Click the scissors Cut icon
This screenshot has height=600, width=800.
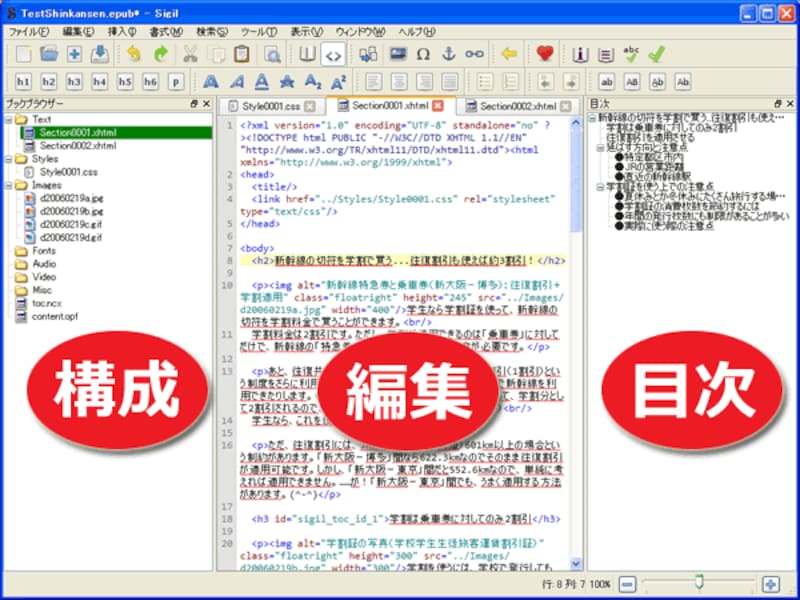(x=190, y=54)
